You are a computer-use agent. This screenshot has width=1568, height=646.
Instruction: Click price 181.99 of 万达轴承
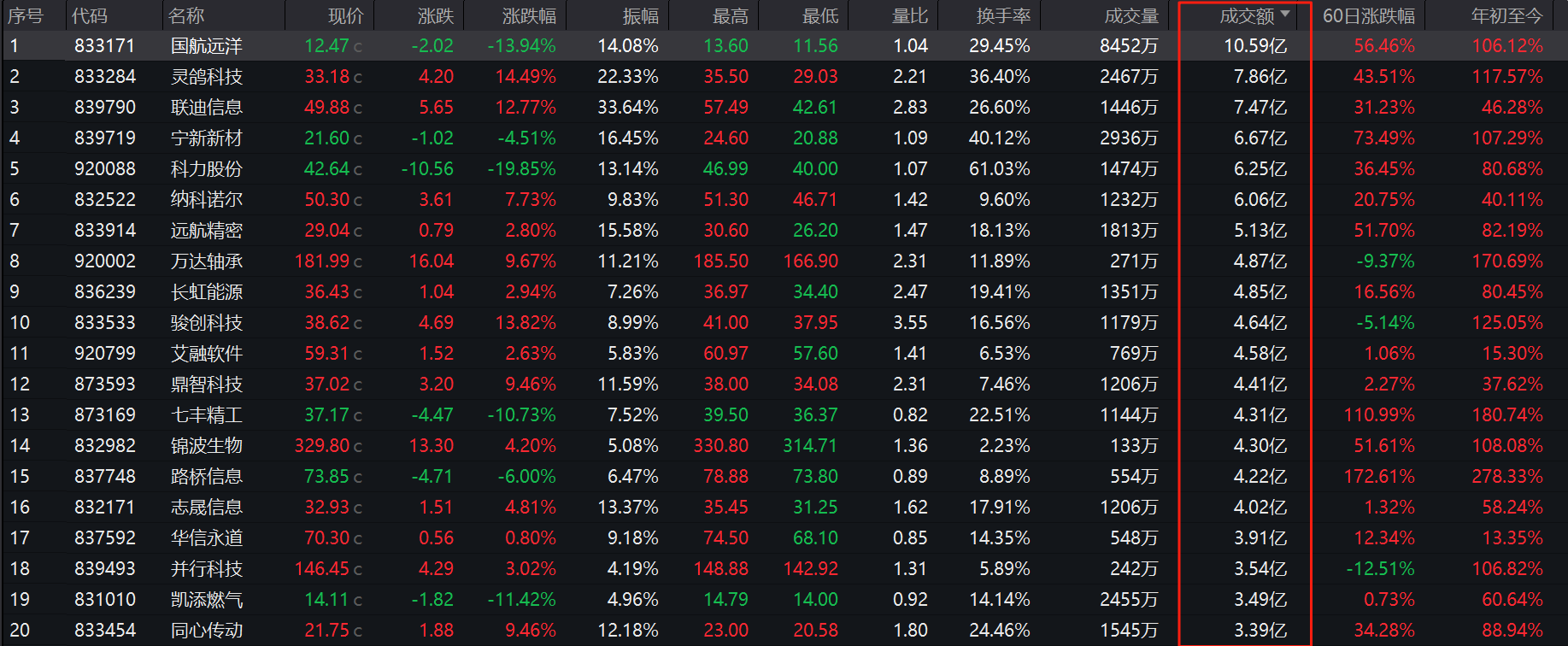(x=322, y=261)
